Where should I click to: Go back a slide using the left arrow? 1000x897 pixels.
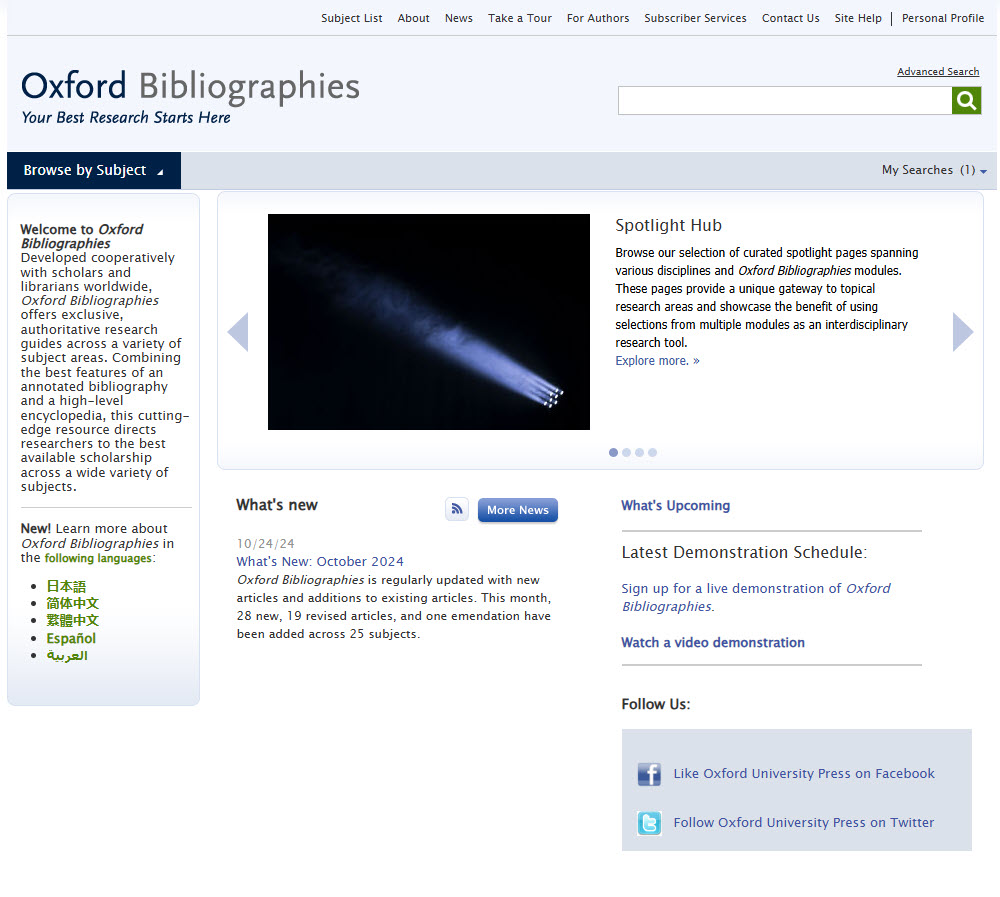coord(238,331)
